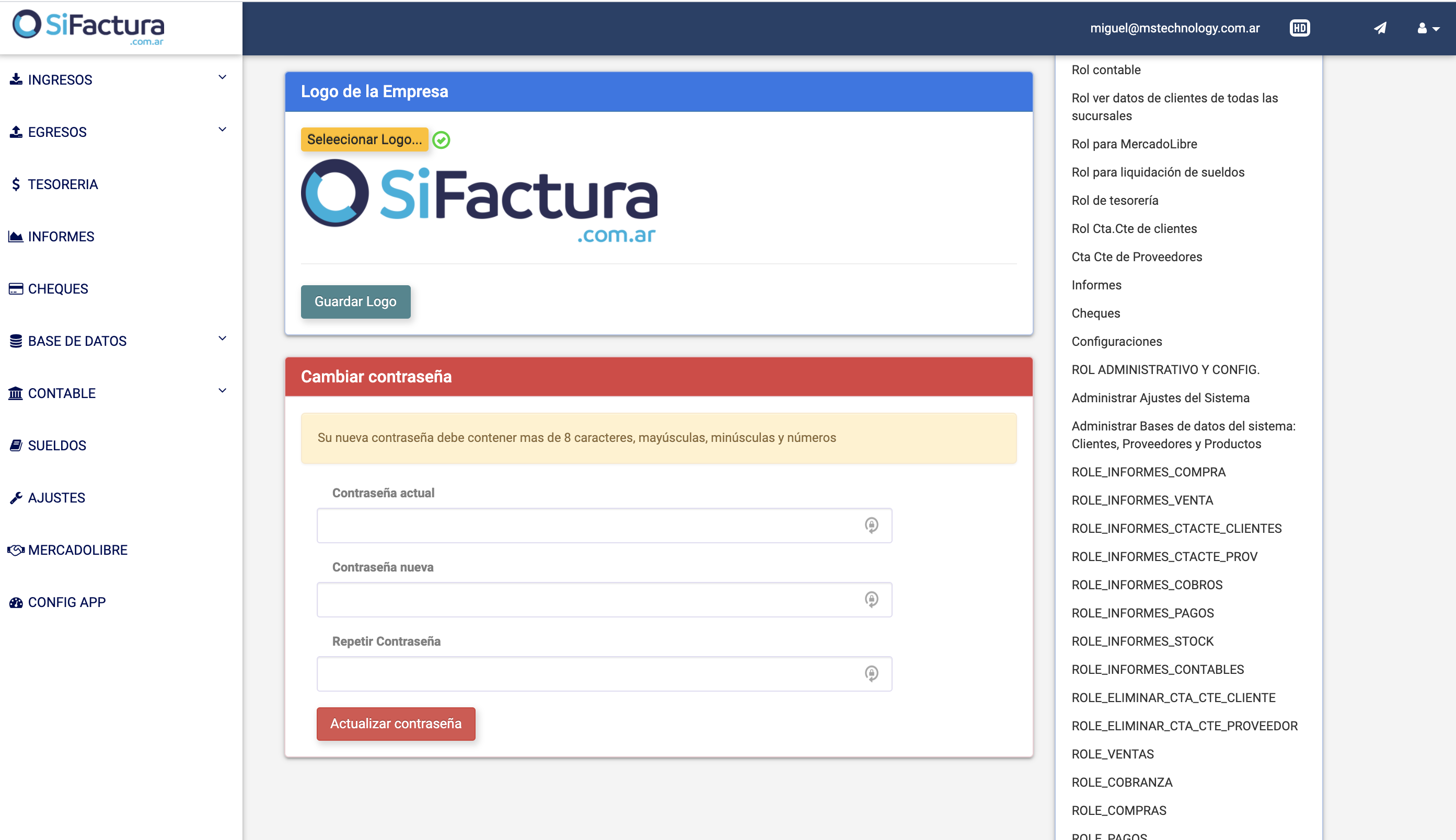Screen dimensions: 1456x840
Task: Expand the INGRESOS menu chevron
Action: pyautogui.click(x=222, y=77)
